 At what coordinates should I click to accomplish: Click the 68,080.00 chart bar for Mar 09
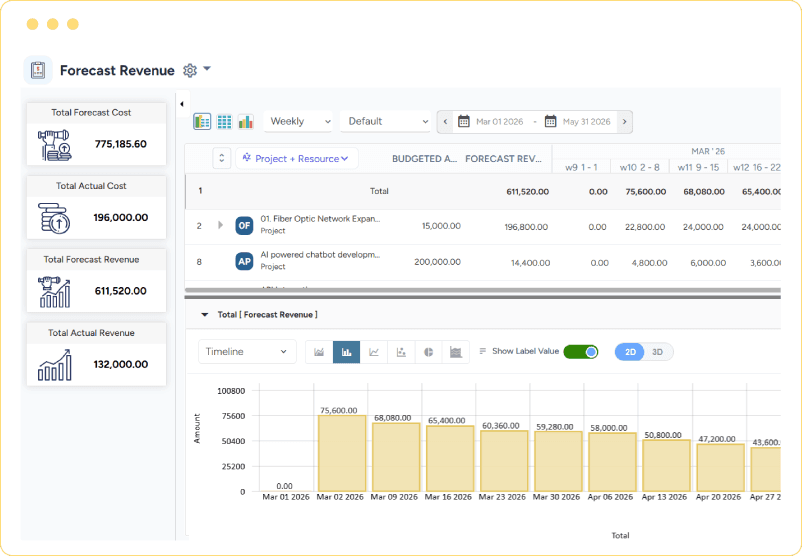[396, 457]
